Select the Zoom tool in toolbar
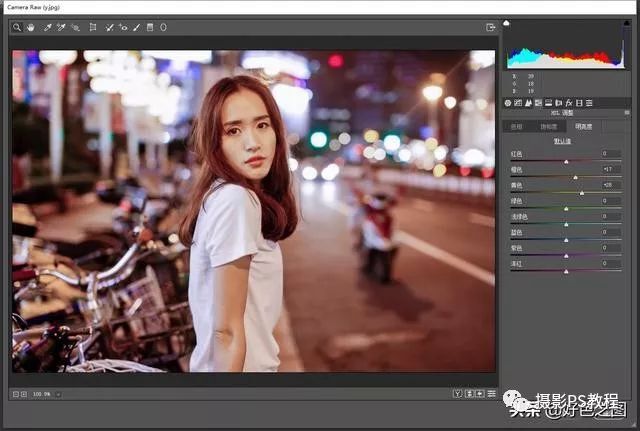This screenshot has width=640, height=431. (x=17, y=28)
